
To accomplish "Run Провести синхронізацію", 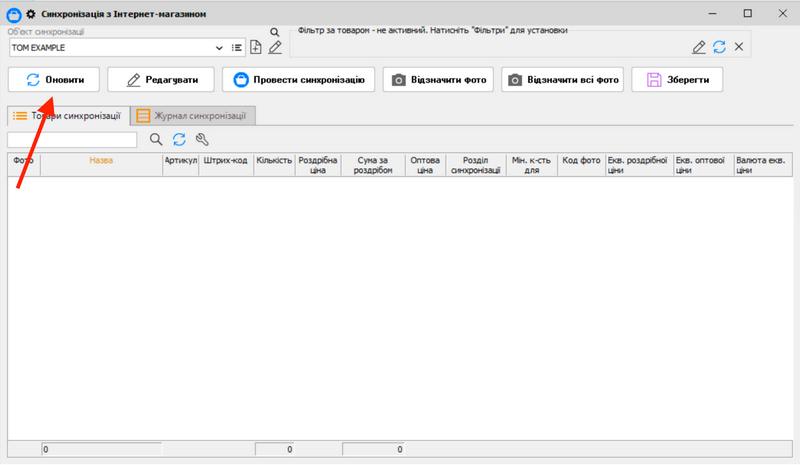I will click(299, 80).
